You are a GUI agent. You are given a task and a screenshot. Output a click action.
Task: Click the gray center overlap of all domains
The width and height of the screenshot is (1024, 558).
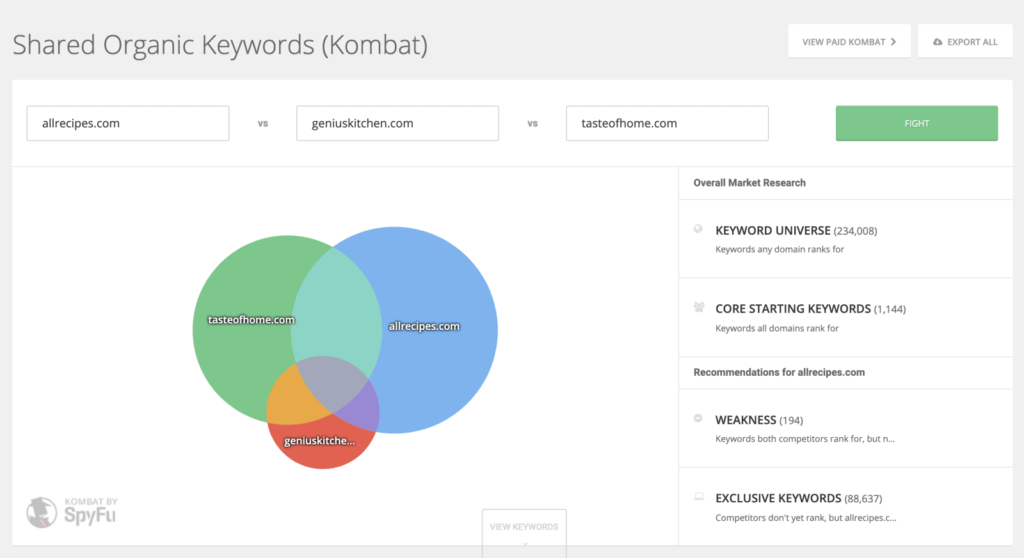pos(330,386)
